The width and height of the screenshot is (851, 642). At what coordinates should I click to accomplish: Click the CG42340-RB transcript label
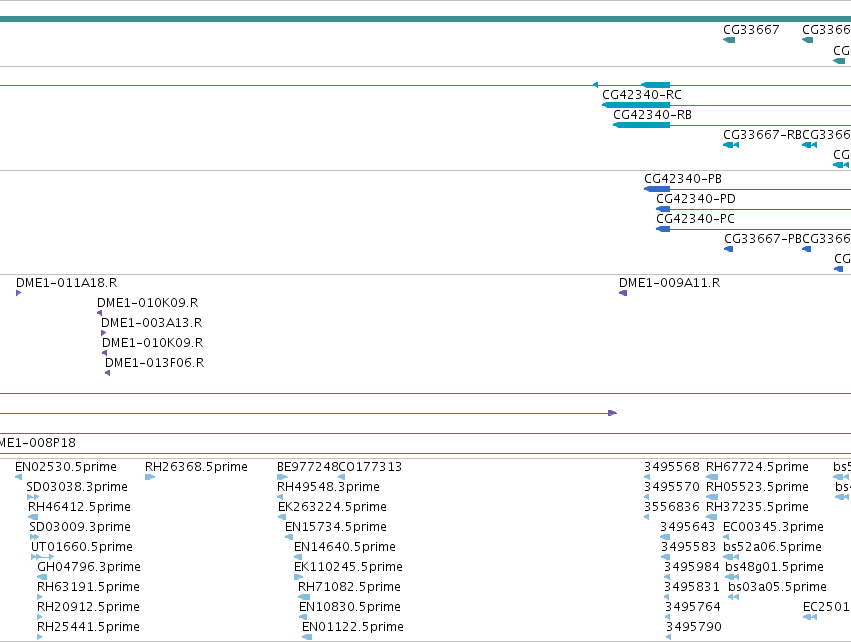coord(652,115)
